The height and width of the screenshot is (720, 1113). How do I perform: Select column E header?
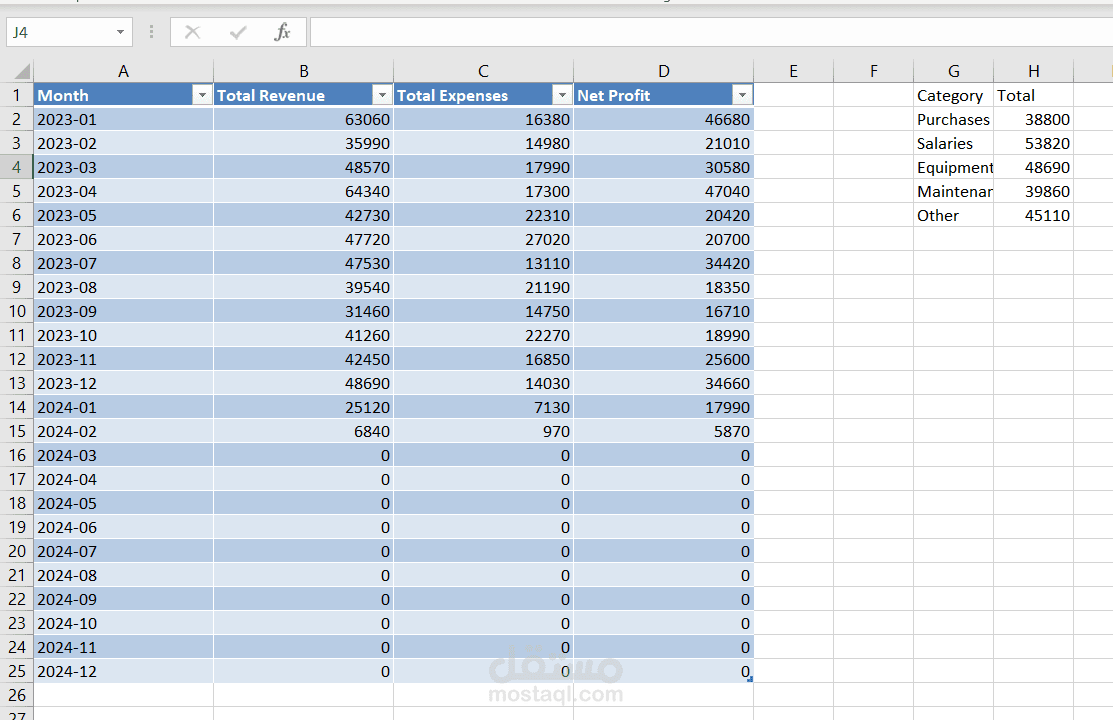coord(794,71)
